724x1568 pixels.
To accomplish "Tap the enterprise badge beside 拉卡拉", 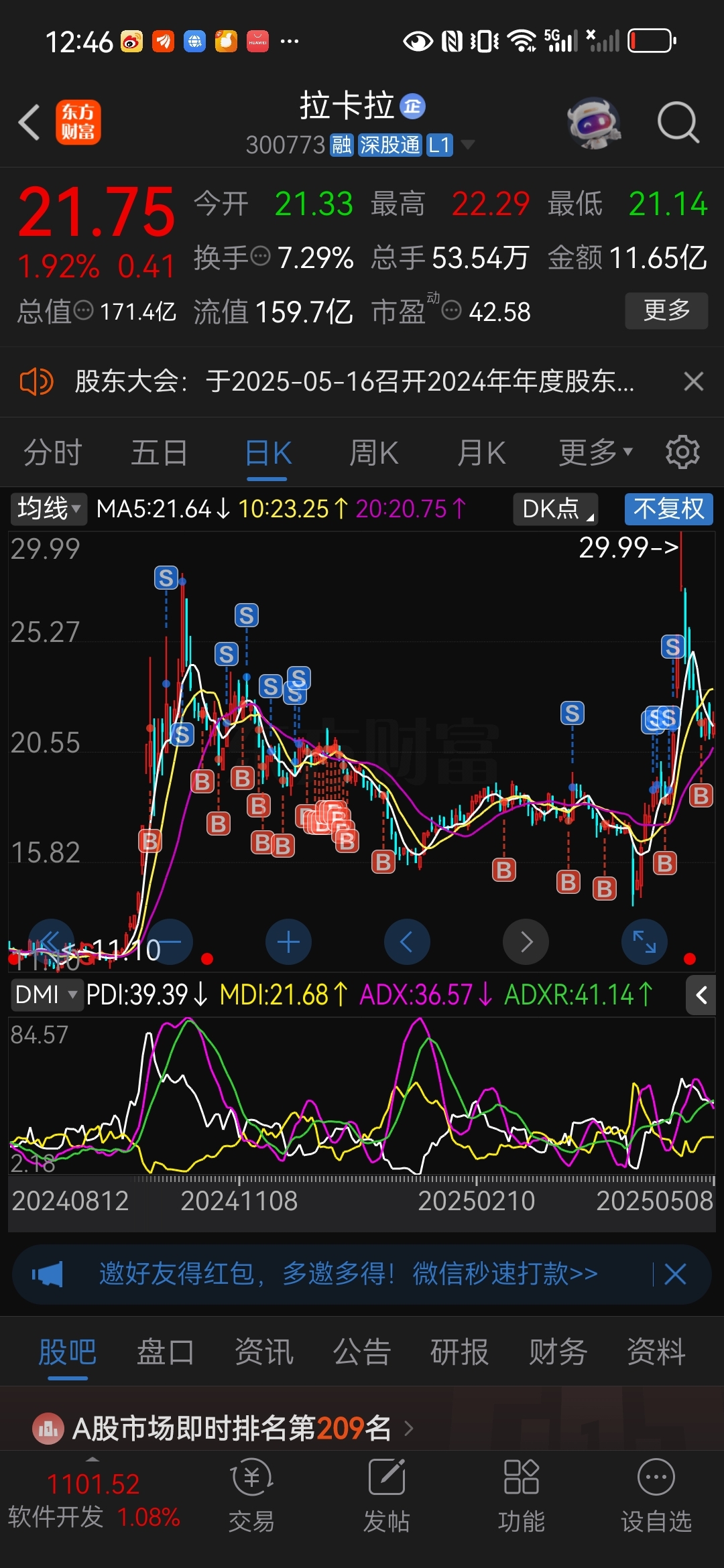I will 412,106.
